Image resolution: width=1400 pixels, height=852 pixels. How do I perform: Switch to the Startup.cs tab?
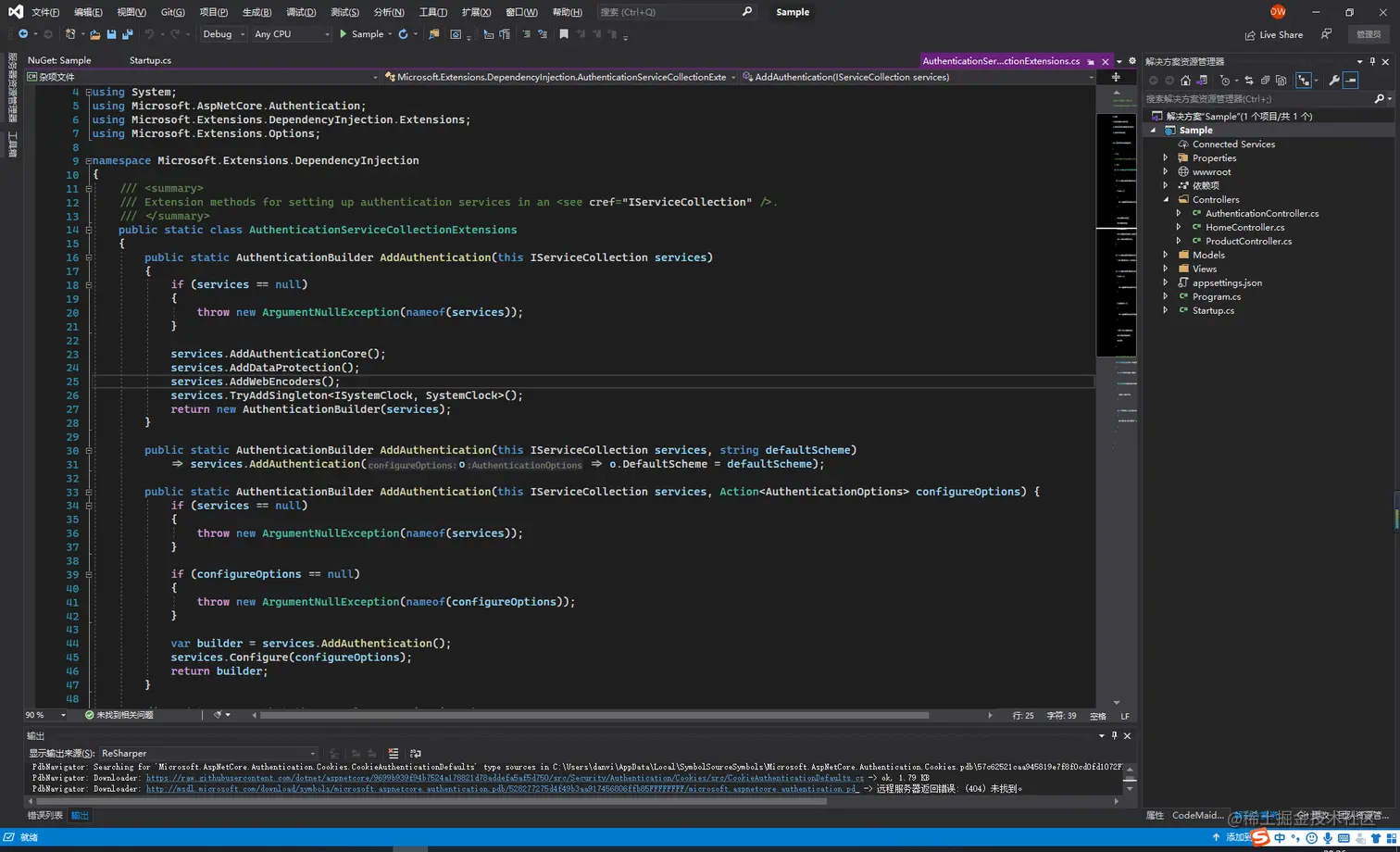(x=150, y=60)
